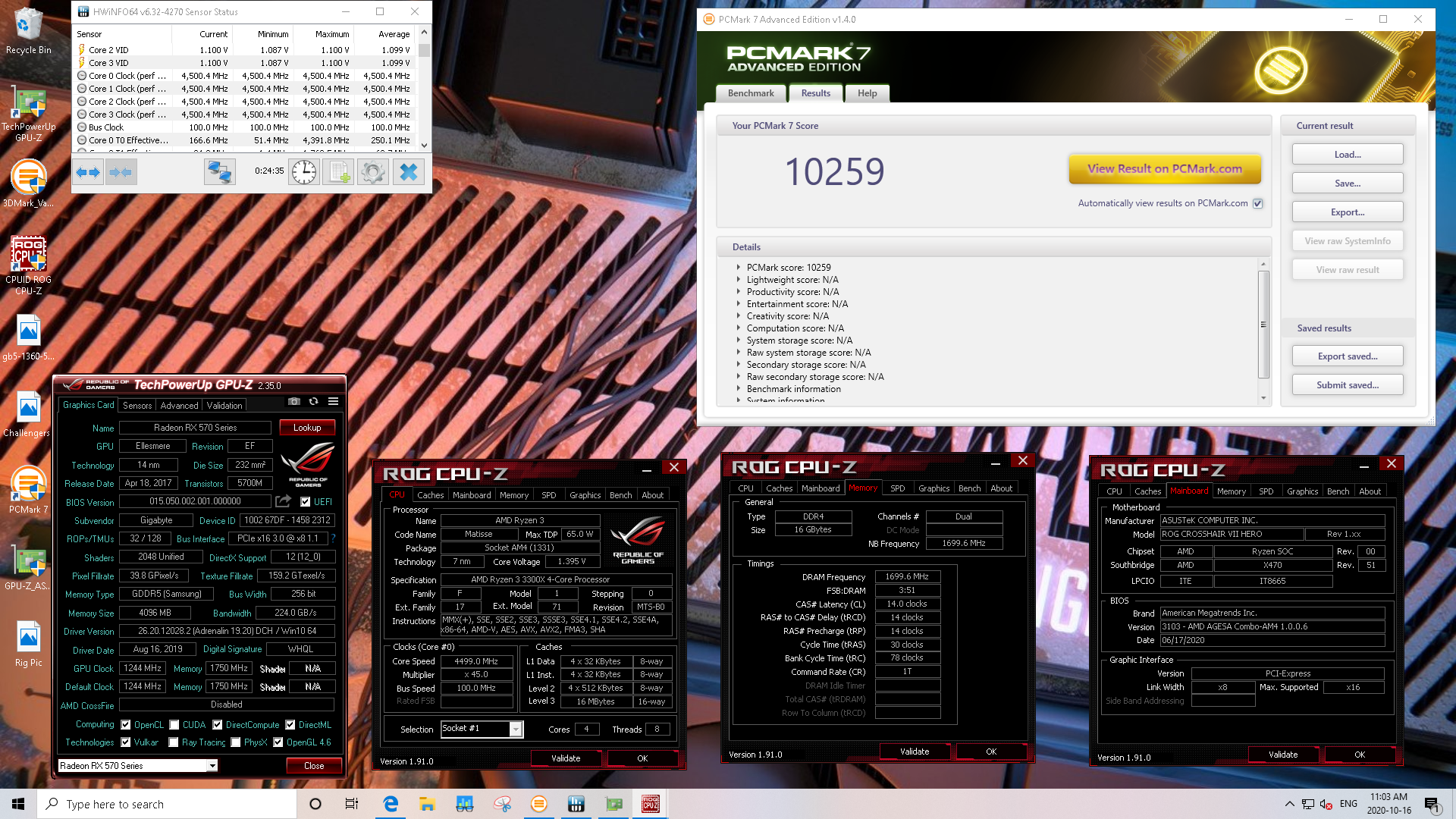
Task: Take GPU-Z screenshot with camera icon
Action: tap(294, 401)
